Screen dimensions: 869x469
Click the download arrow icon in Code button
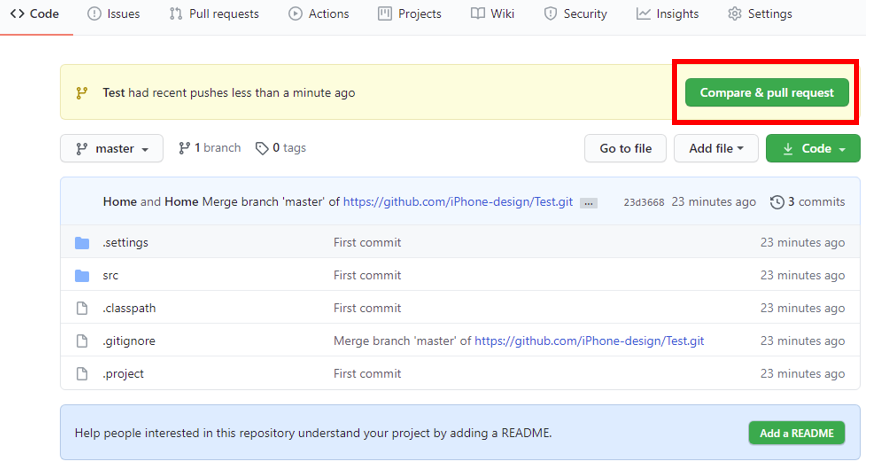tap(788, 149)
